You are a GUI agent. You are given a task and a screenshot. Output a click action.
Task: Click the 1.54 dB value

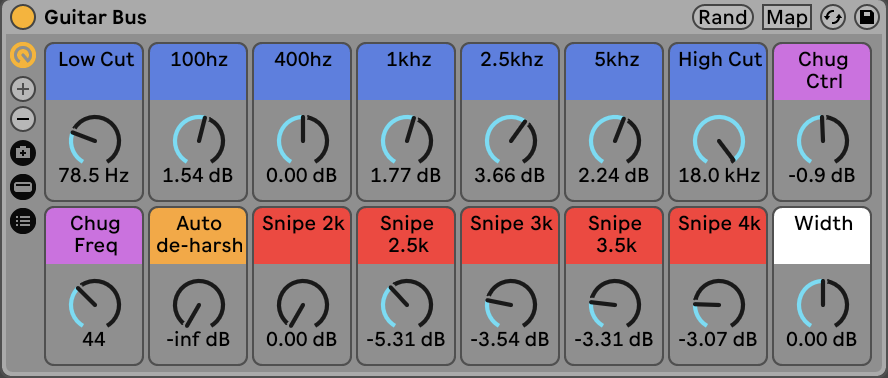click(198, 176)
